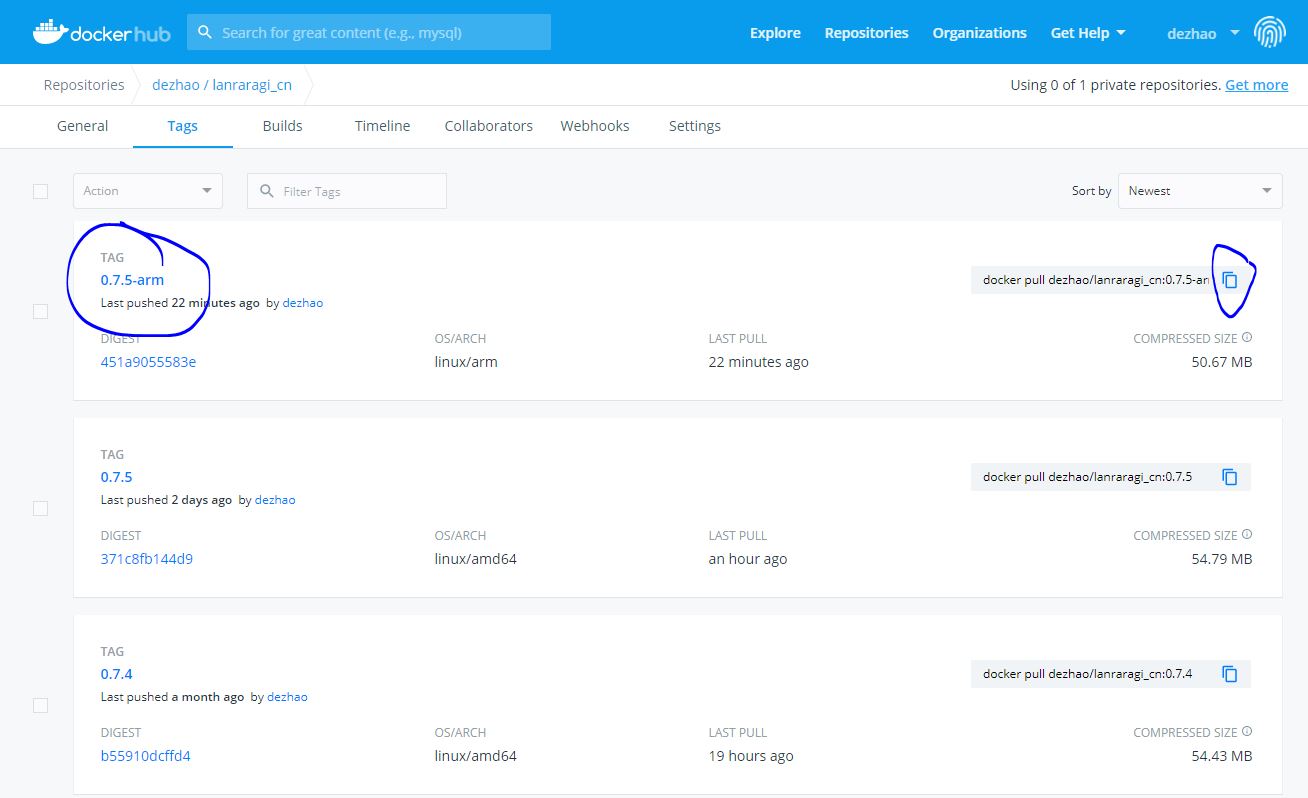Open the fingerprint avatar icon
The width and height of the screenshot is (1308, 798).
[x=1271, y=32]
